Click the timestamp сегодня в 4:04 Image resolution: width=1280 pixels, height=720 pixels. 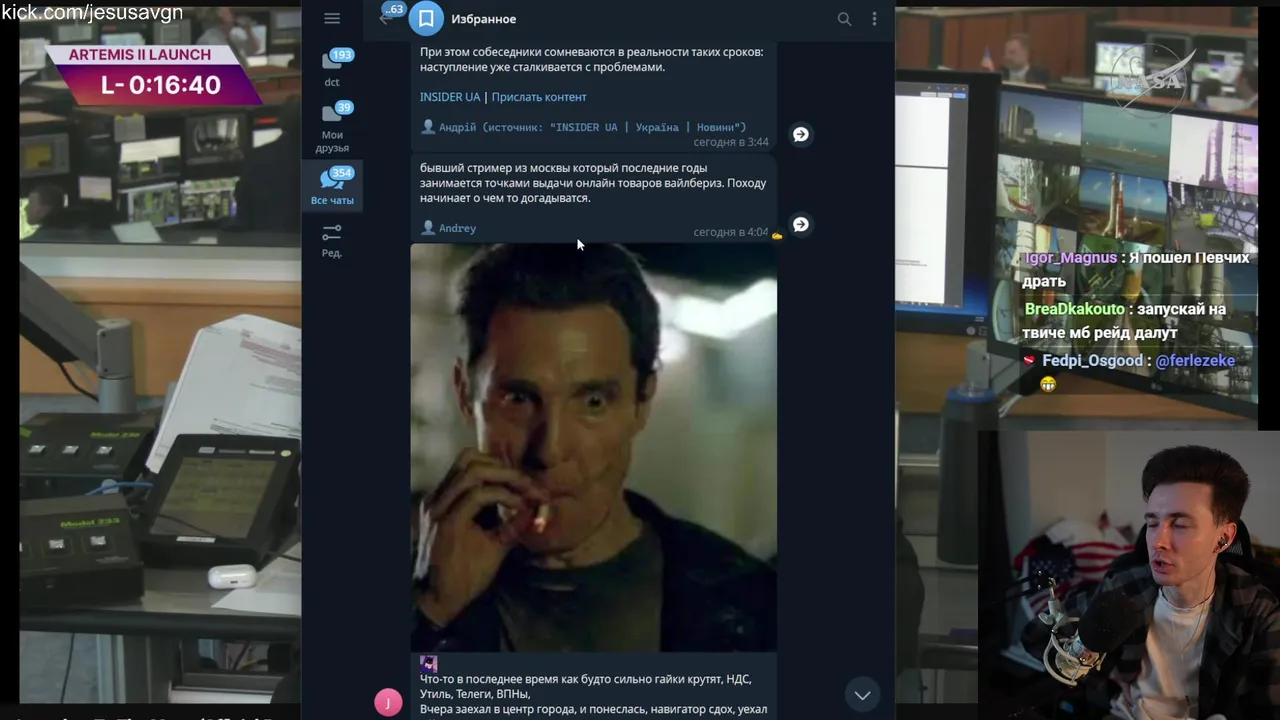point(731,232)
